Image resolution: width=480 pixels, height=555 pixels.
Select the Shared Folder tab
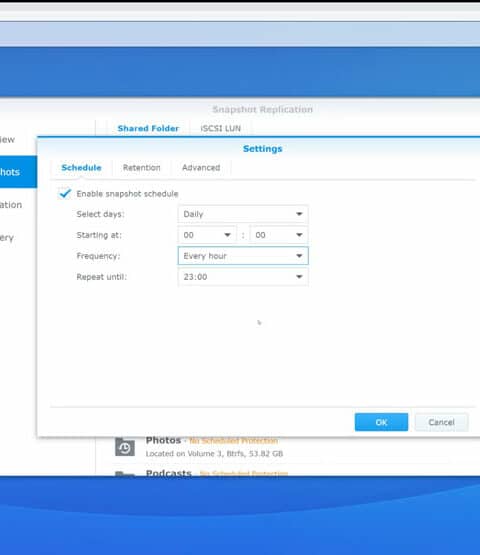pos(148,128)
